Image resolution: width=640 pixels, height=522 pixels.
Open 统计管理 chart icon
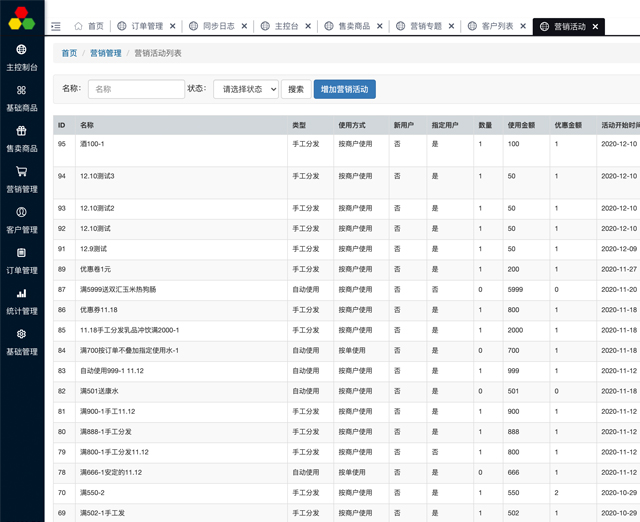(22, 302)
